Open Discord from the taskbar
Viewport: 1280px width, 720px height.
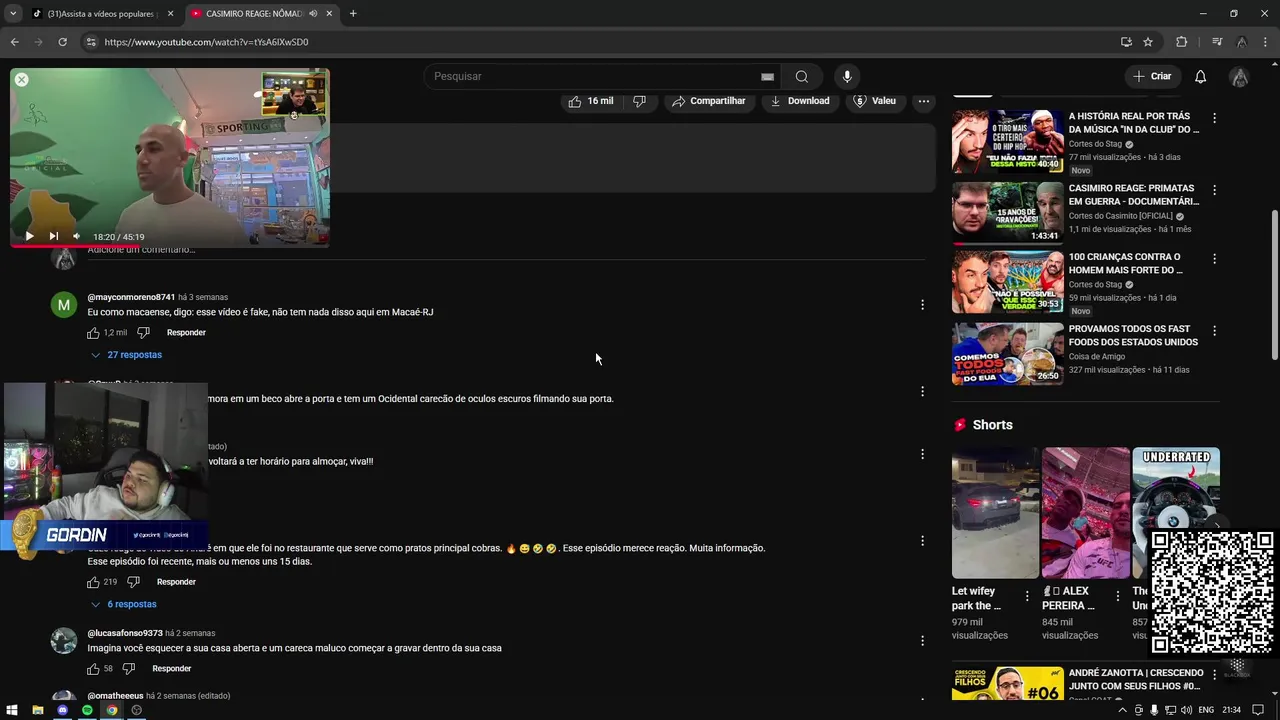[x=62, y=710]
